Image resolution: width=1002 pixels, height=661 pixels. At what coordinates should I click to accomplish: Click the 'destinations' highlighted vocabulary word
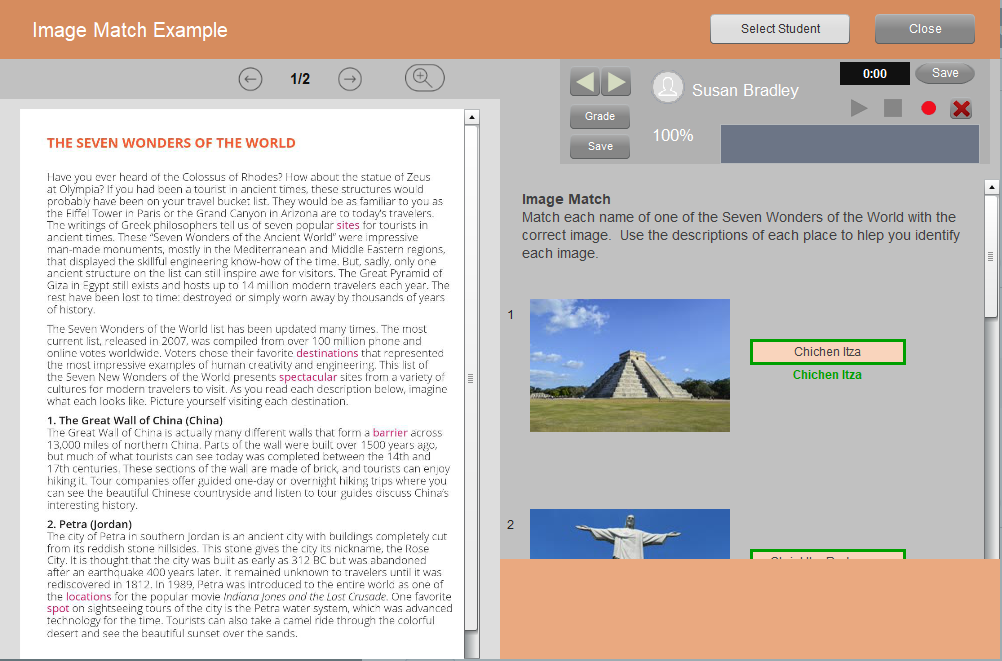[x=327, y=353]
